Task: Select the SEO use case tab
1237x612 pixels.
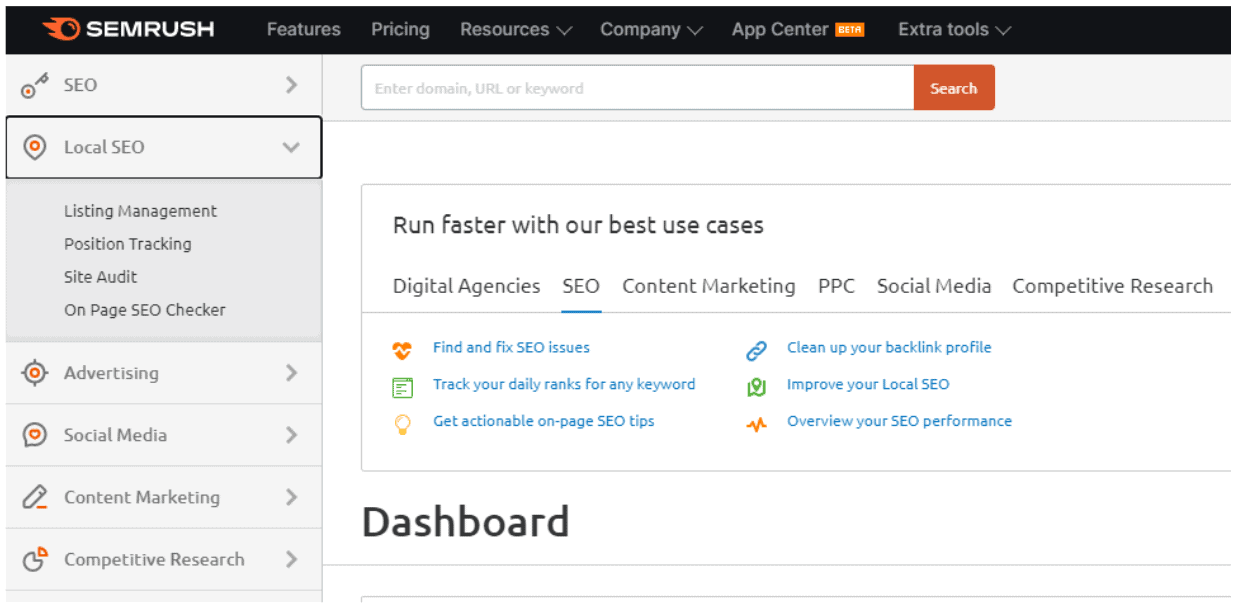Action: point(581,286)
